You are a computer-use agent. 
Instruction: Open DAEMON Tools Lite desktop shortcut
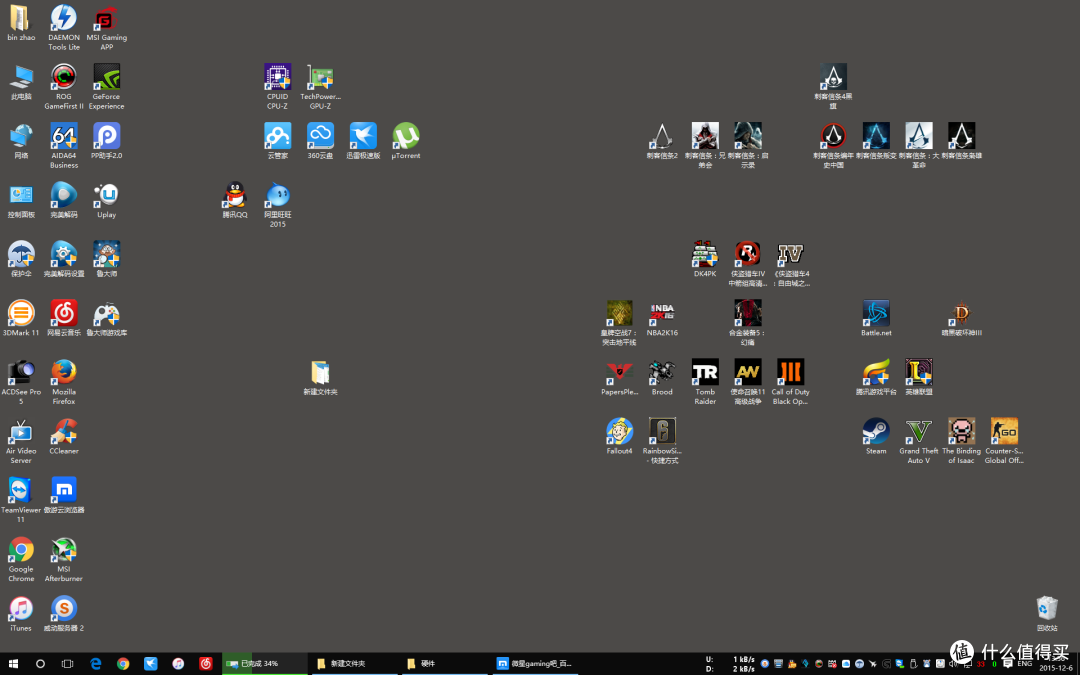63,27
